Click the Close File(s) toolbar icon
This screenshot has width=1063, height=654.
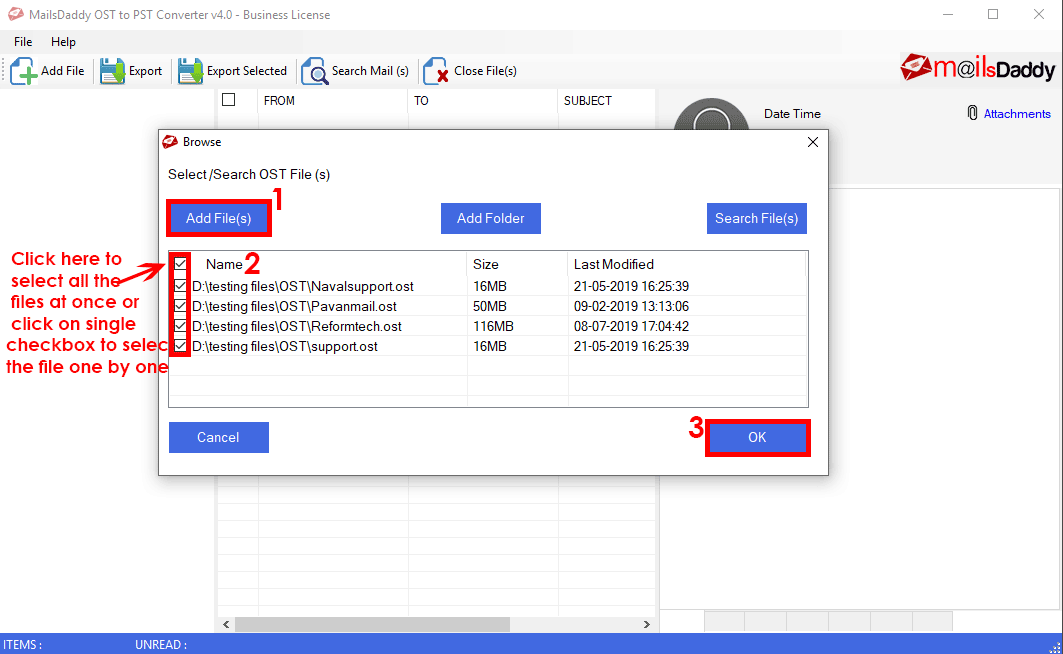pyautogui.click(x=436, y=72)
